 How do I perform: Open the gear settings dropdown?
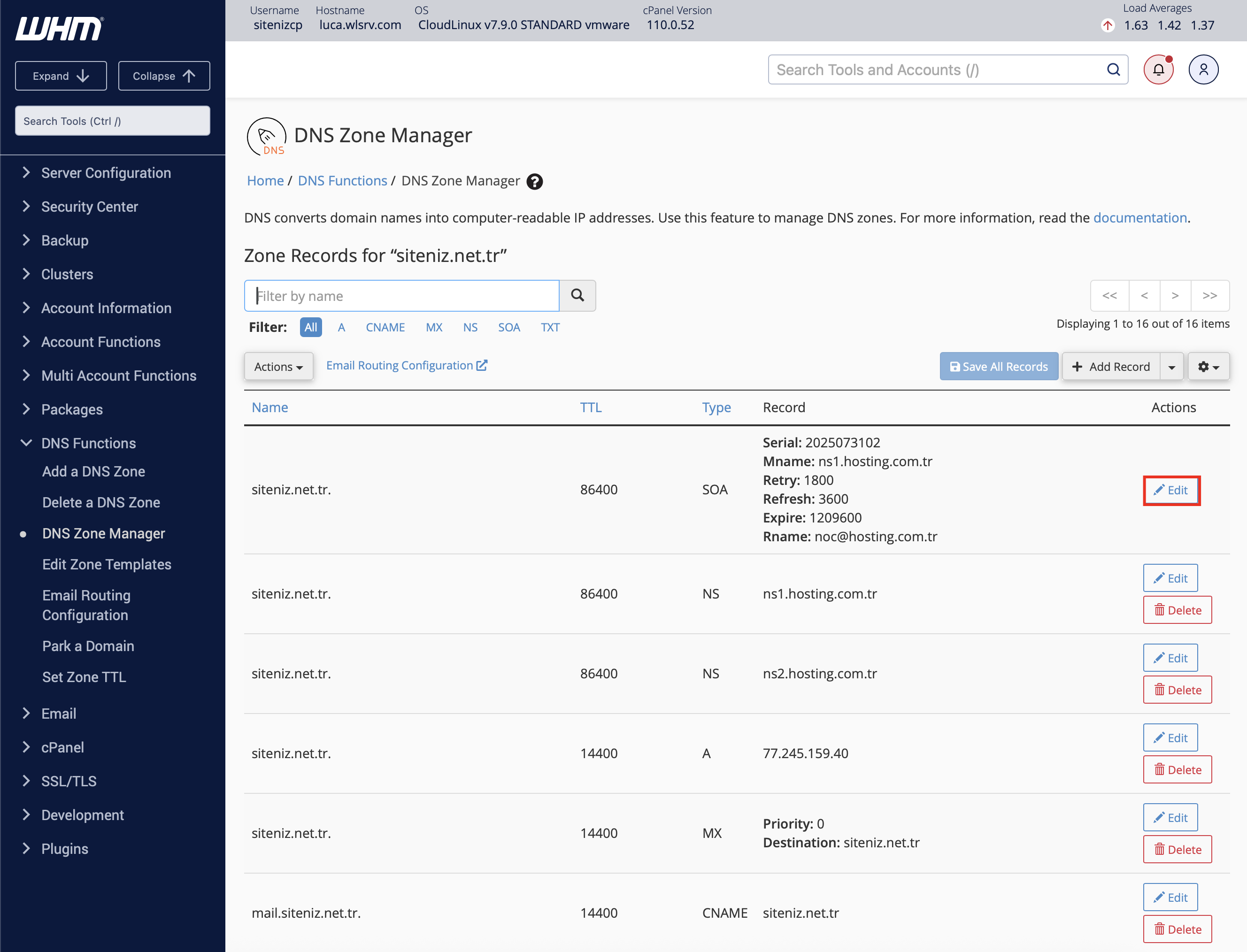pos(1209,367)
